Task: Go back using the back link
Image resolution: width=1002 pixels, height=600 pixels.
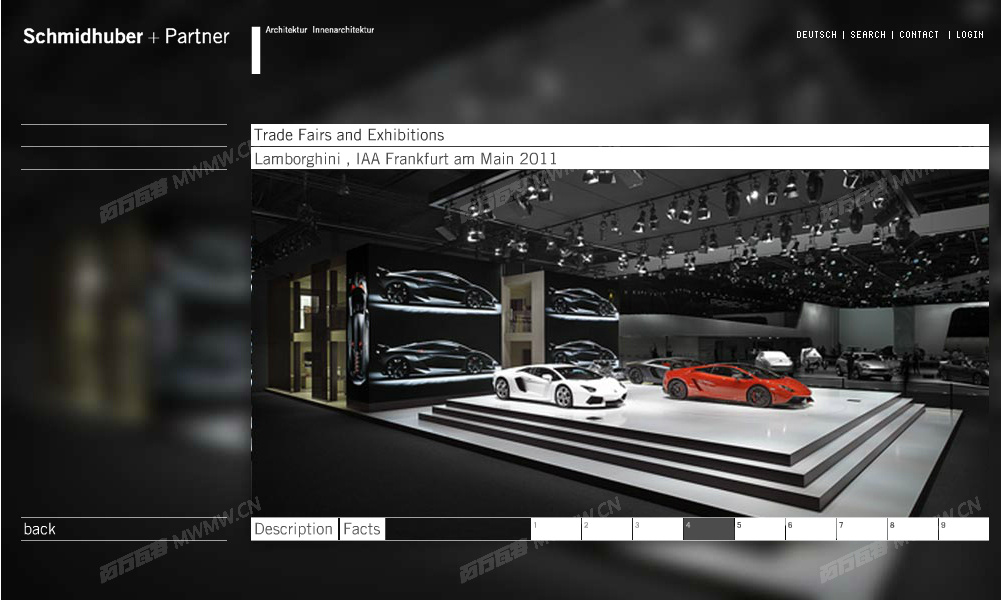Action: (40, 529)
